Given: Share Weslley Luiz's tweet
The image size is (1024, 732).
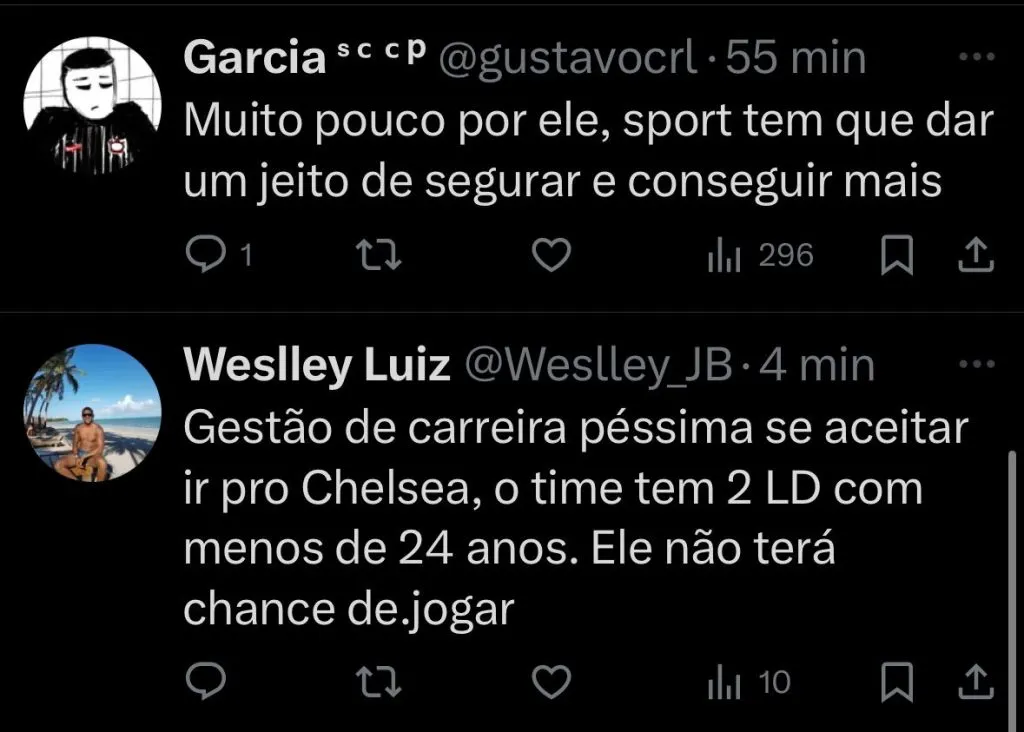Looking at the screenshot, I should click(975, 683).
